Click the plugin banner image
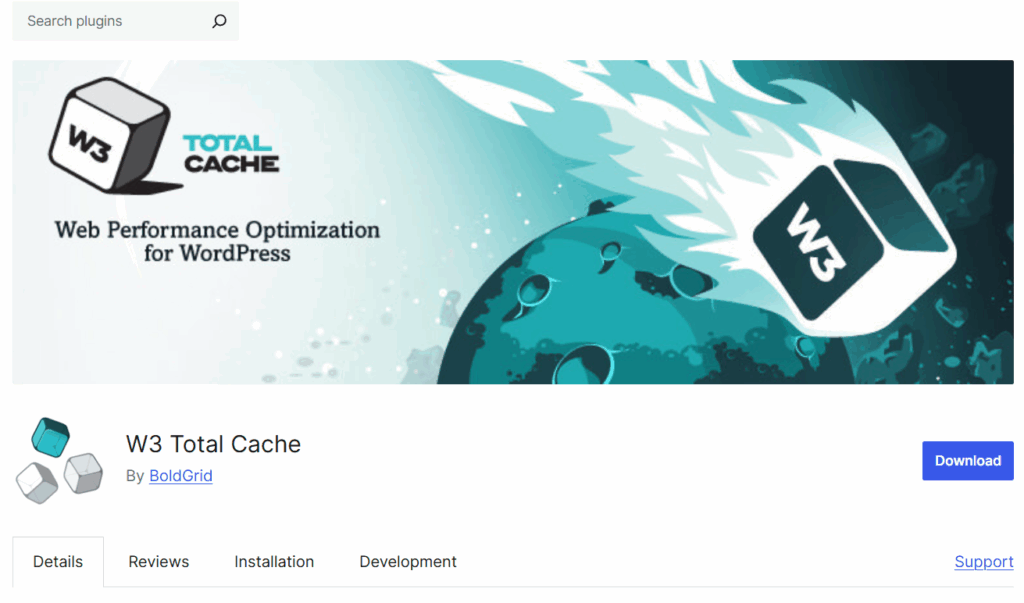1024x603 pixels. (512, 221)
